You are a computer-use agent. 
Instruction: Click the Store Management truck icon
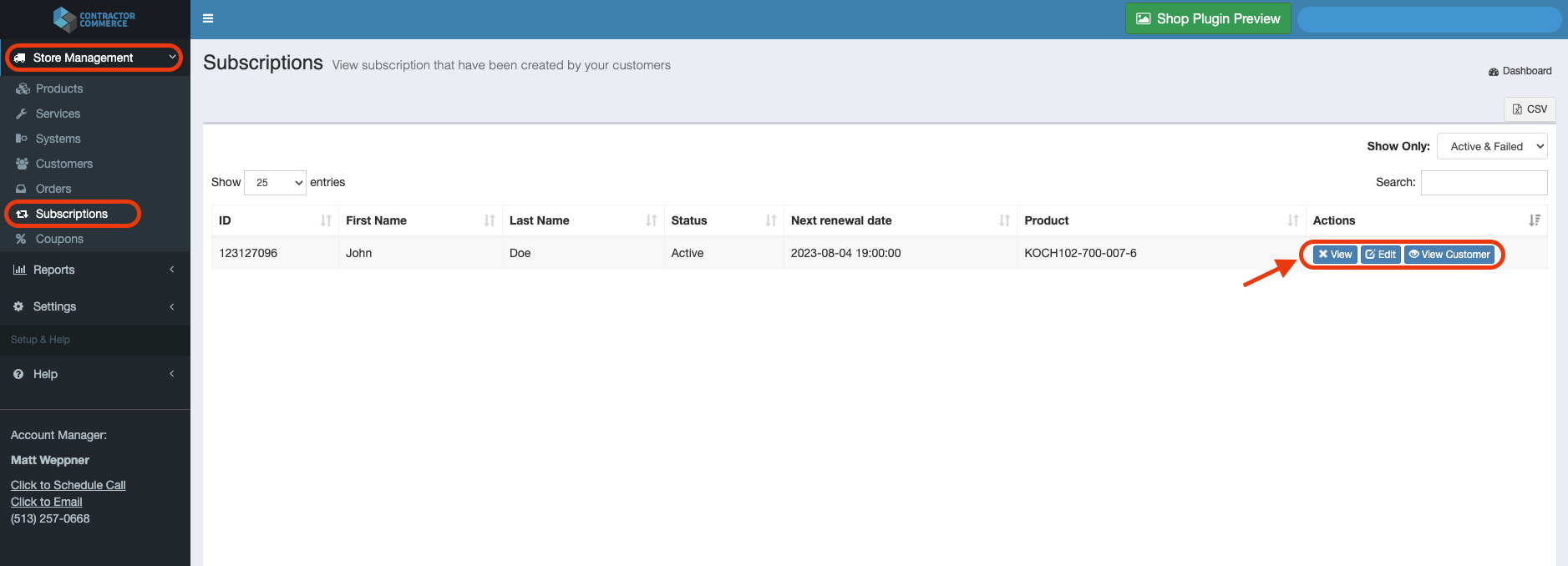click(20, 58)
